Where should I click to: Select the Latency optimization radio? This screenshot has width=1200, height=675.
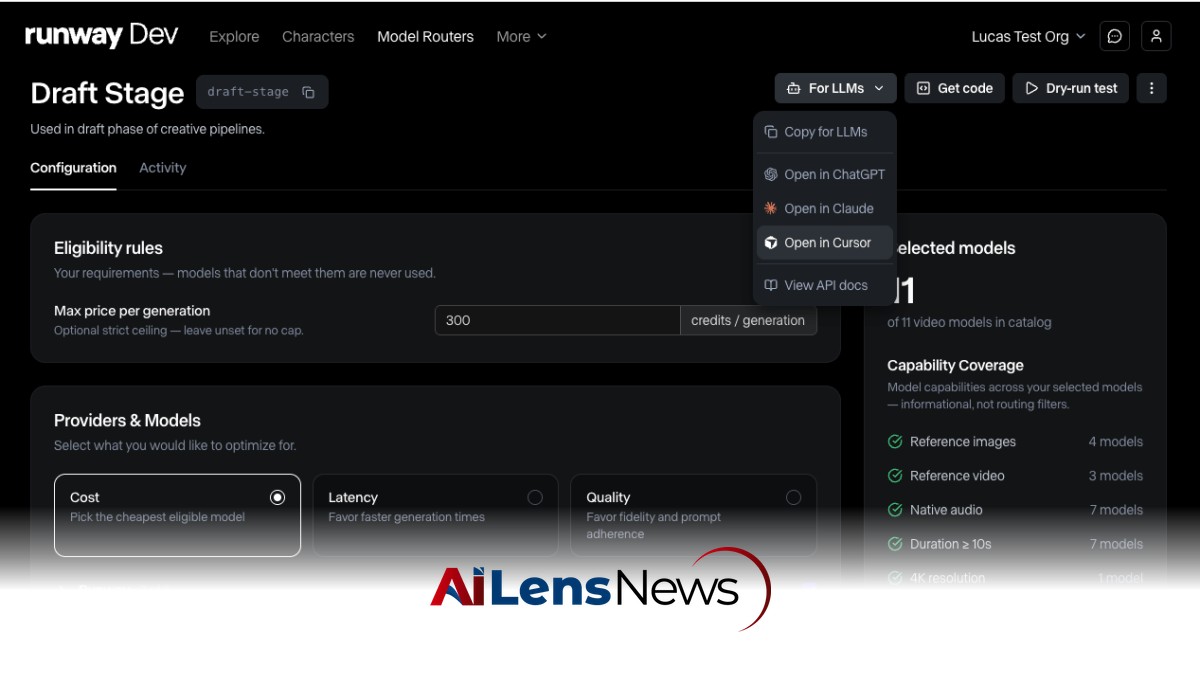click(535, 497)
